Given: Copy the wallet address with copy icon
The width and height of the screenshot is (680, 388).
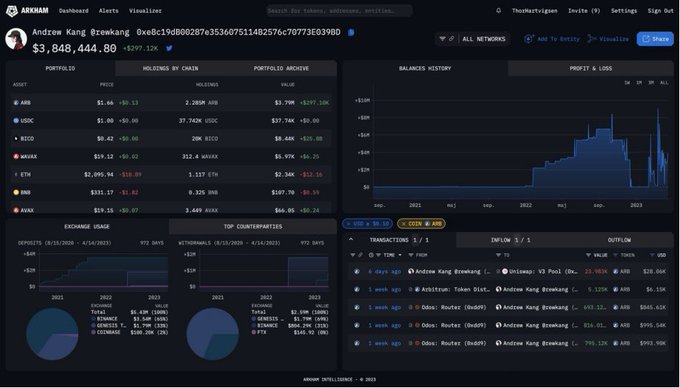Looking at the screenshot, I should (x=351, y=32).
